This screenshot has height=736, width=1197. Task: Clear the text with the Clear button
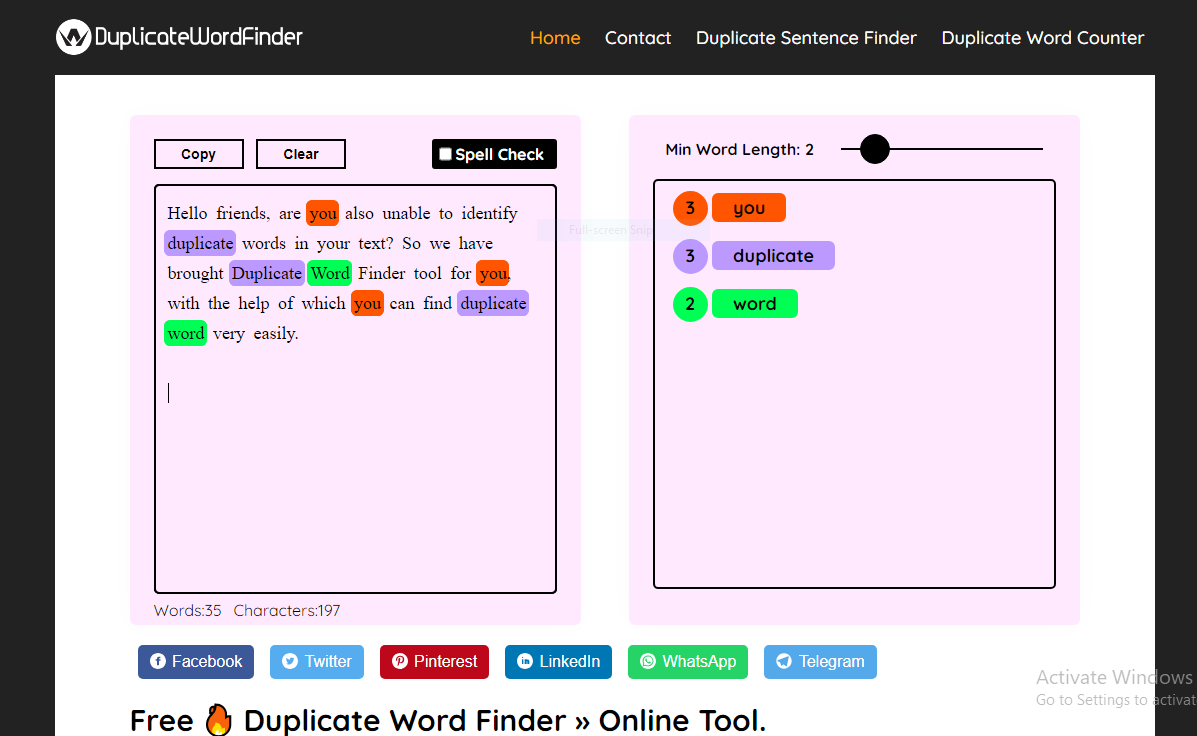click(x=300, y=153)
